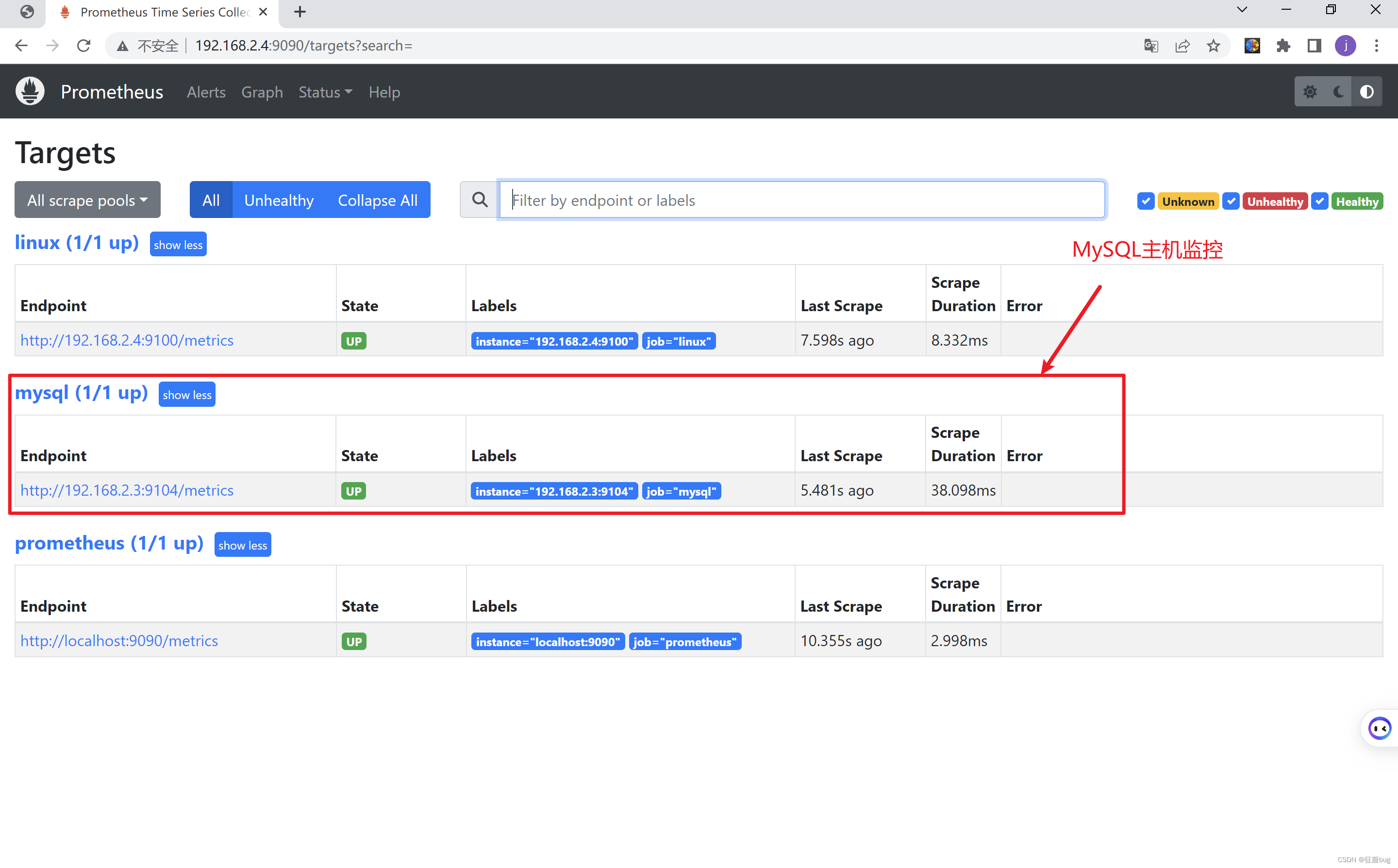Switch to dark theme moon icon

click(1338, 92)
